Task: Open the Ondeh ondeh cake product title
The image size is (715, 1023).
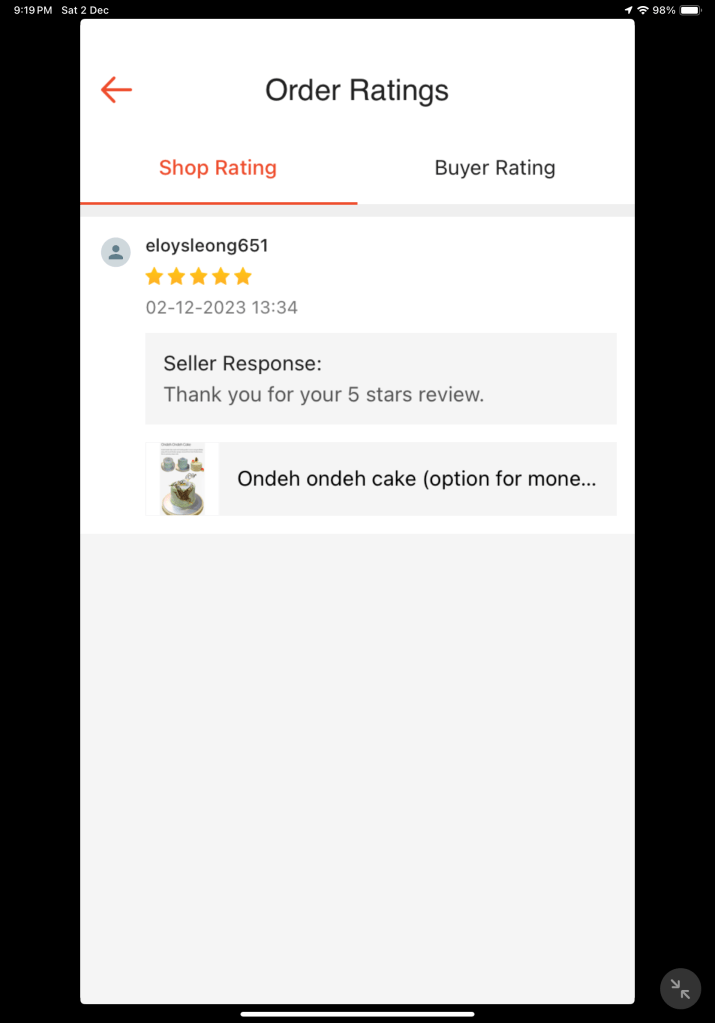Action: pos(416,479)
